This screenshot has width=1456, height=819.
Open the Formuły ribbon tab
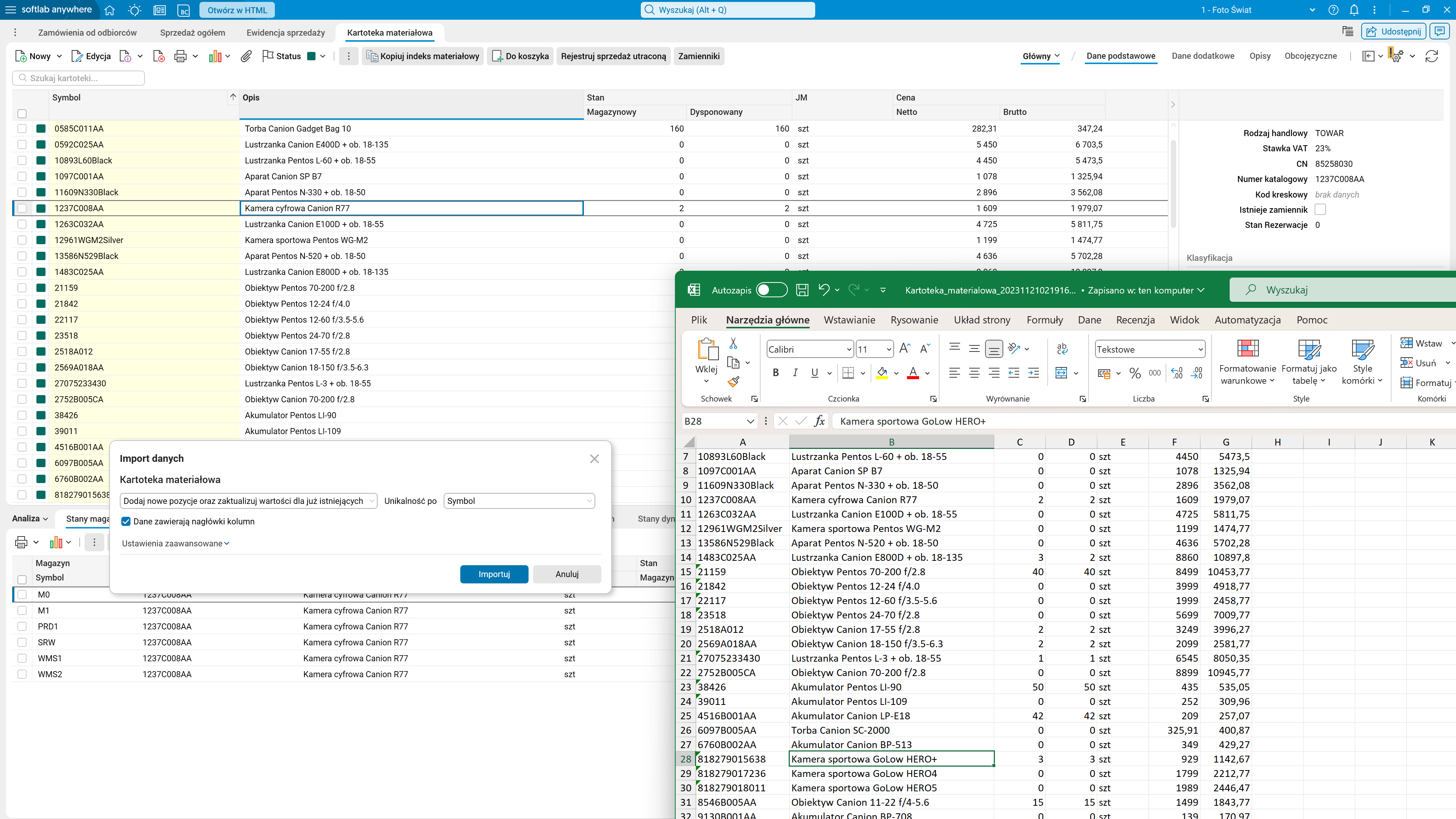pos(1045,320)
